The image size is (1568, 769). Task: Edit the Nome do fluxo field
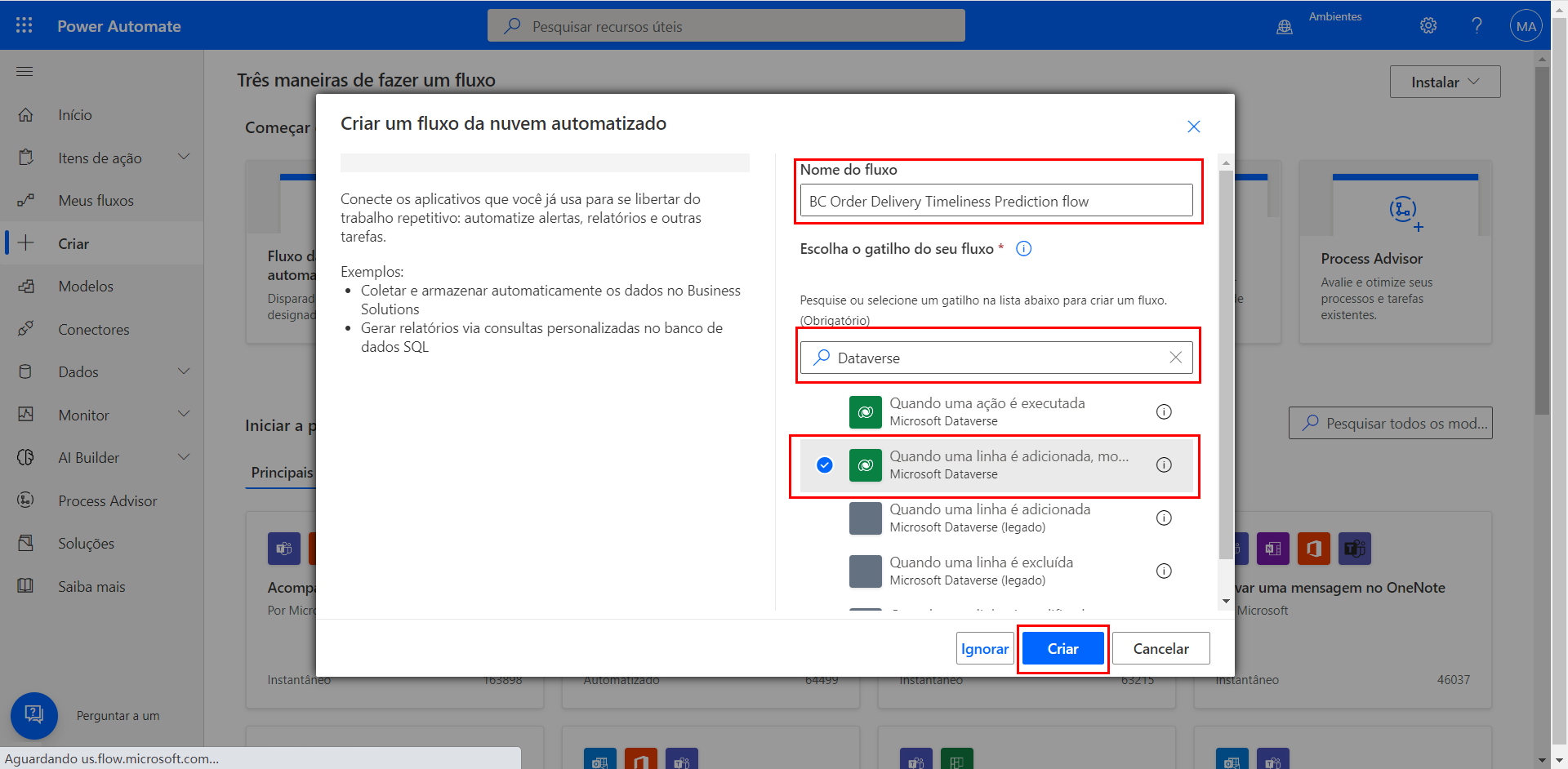[996, 201]
